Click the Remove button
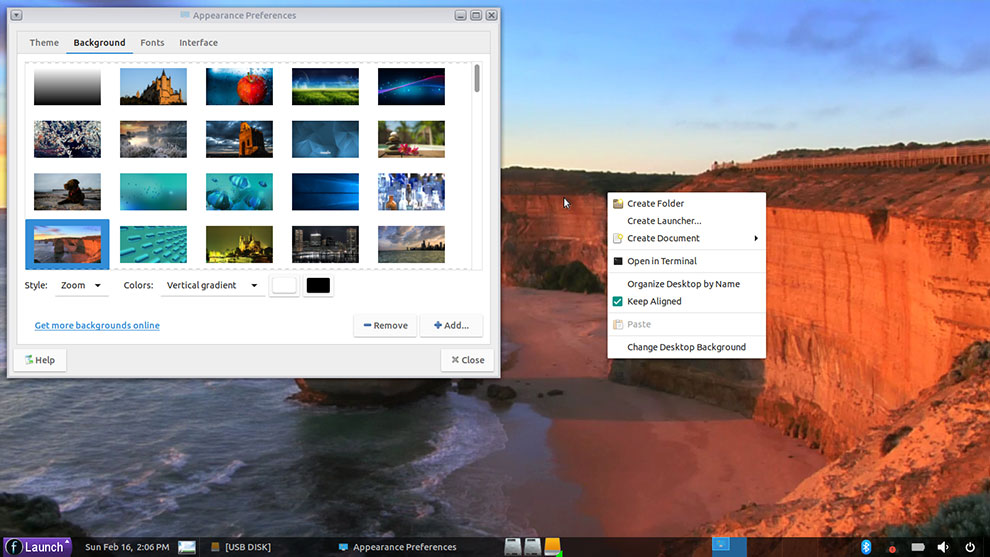This screenshot has width=990, height=557. pos(385,325)
